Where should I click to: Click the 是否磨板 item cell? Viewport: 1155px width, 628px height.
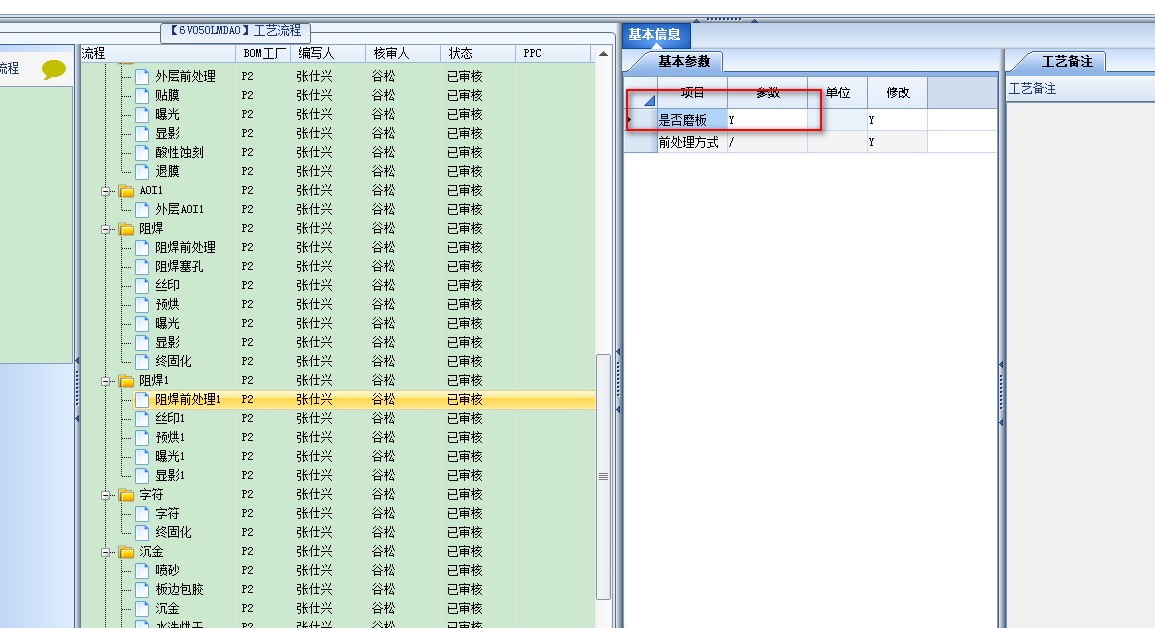(x=692, y=120)
